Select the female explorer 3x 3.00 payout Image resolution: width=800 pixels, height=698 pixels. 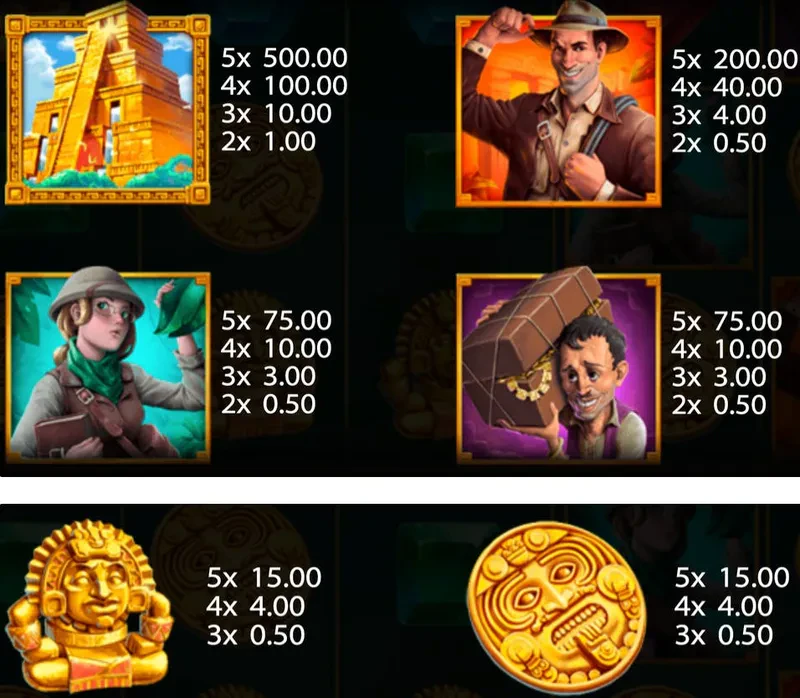[x=268, y=376]
